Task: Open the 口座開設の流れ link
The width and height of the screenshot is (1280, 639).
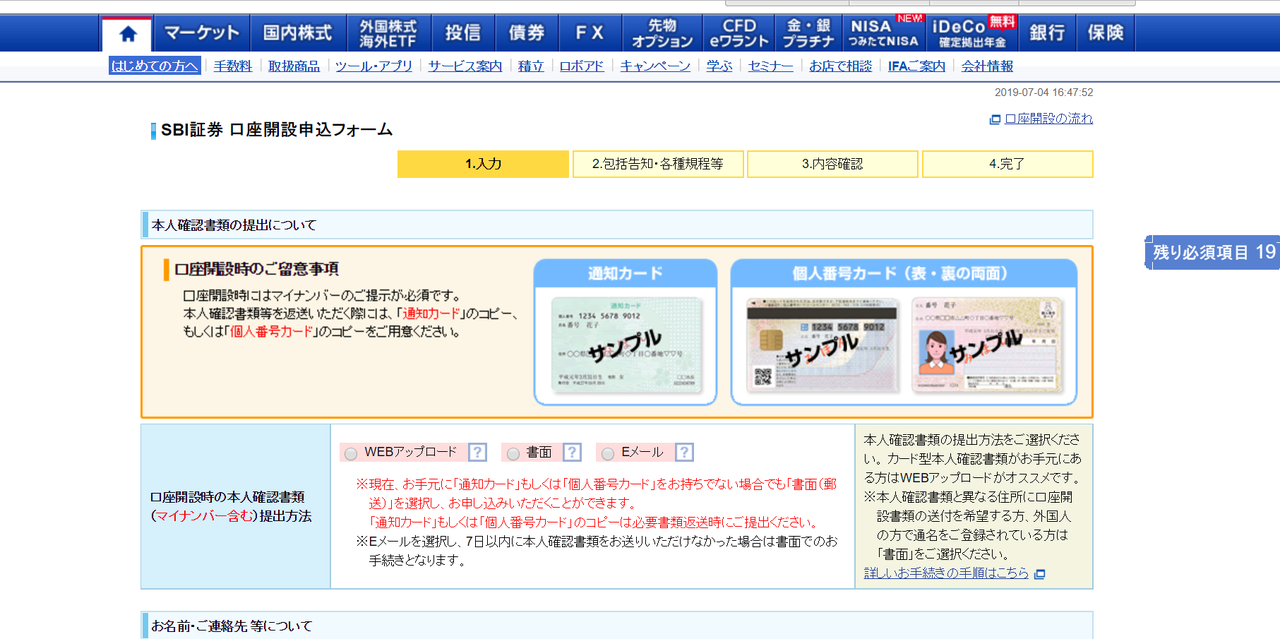Action: point(1048,118)
